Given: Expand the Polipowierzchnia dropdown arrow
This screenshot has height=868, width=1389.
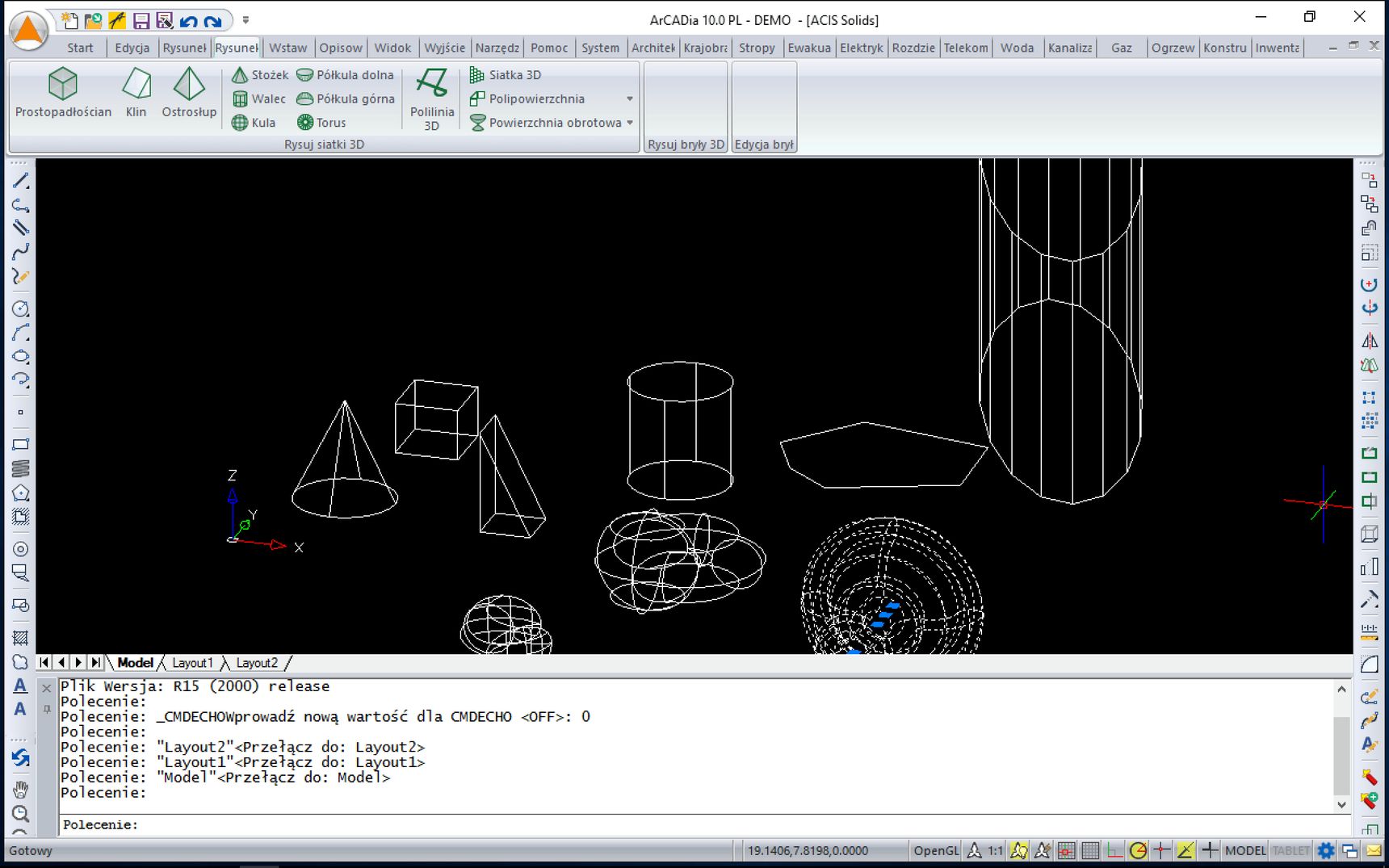Looking at the screenshot, I should [x=630, y=99].
